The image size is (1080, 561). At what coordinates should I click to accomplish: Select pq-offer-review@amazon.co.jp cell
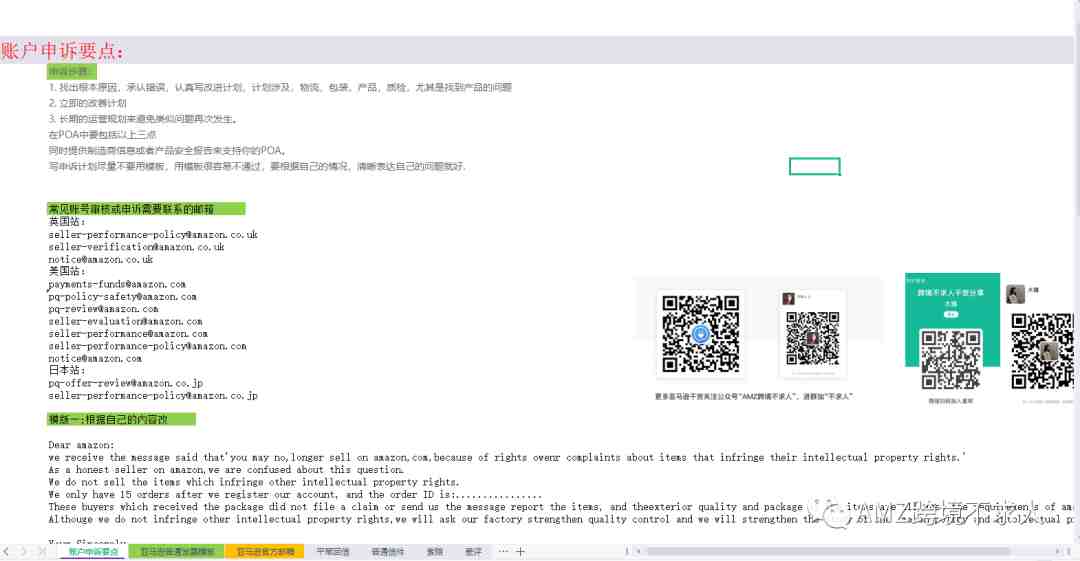(125, 383)
